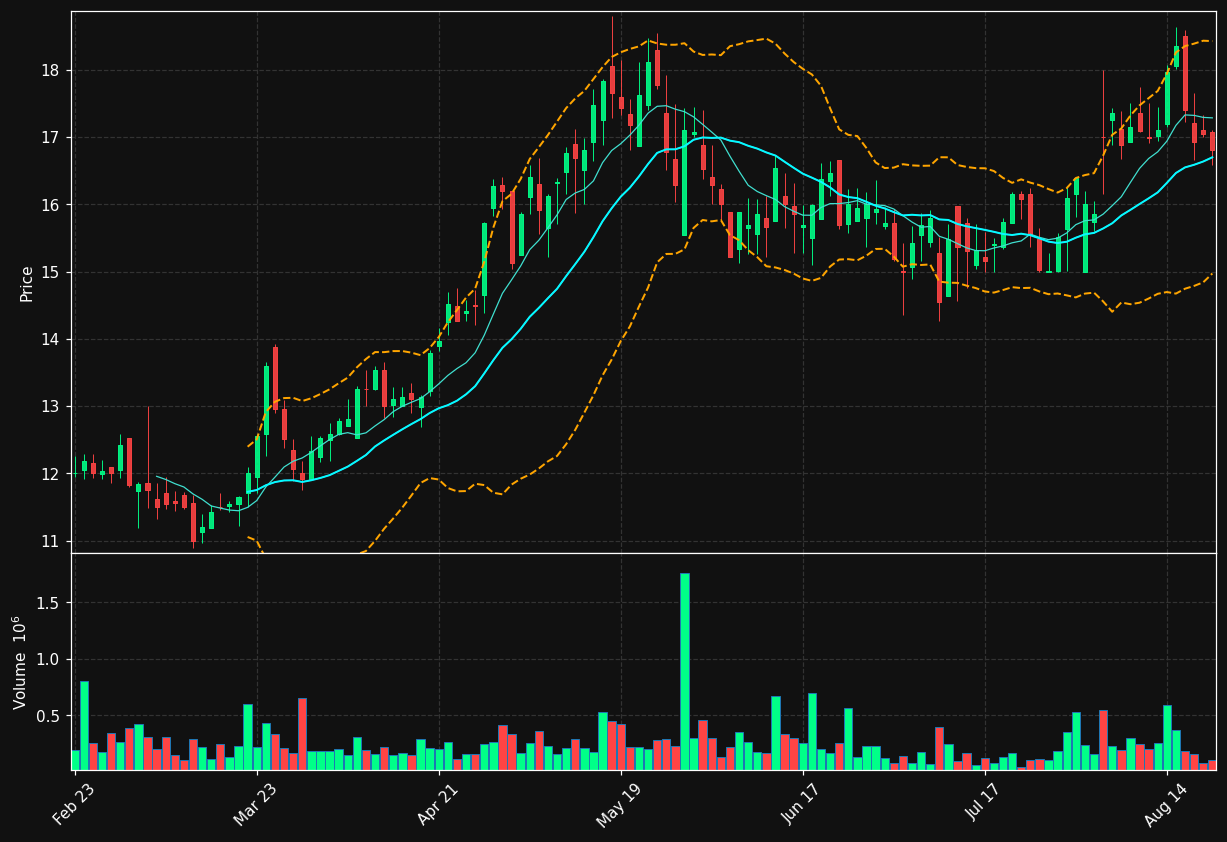Click the 'May 19' date label
The height and width of the screenshot is (842, 1227).
pos(618,803)
